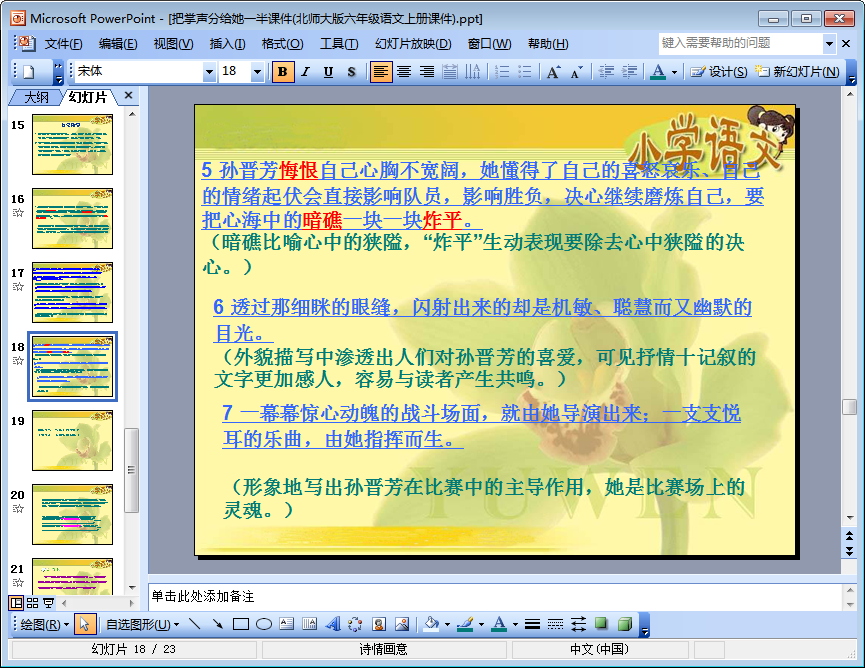Image resolution: width=865 pixels, height=668 pixels.
Task: Select the Arrow drawing tool
Action: tap(218, 624)
